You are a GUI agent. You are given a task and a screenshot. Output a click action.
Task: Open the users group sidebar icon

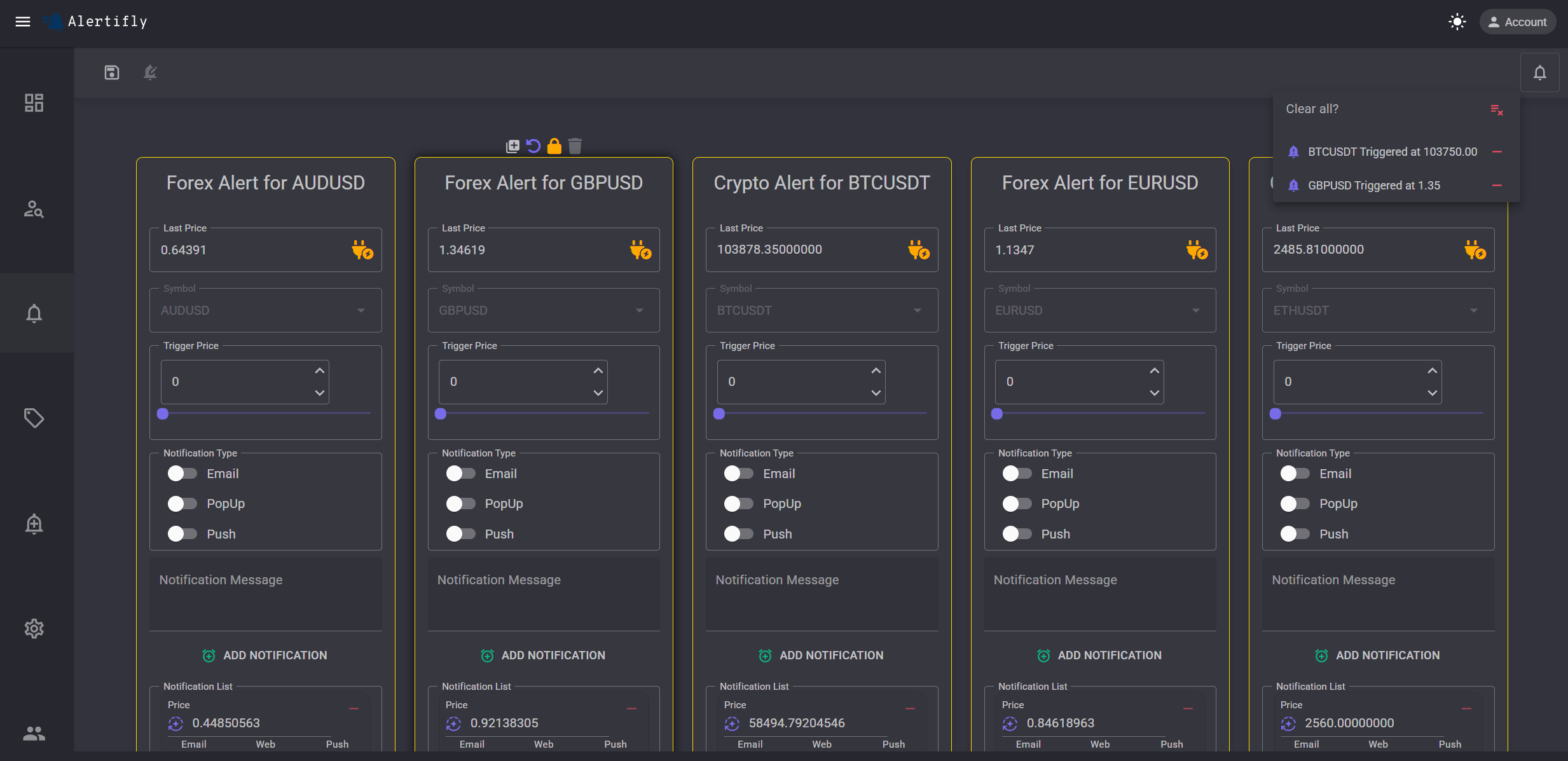coord(34,733)
